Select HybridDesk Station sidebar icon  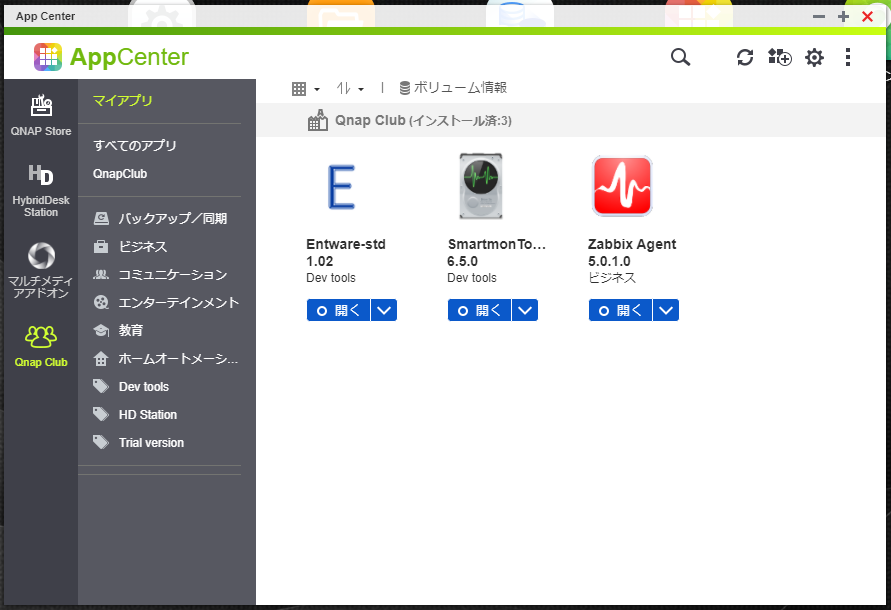coord(41,189)
